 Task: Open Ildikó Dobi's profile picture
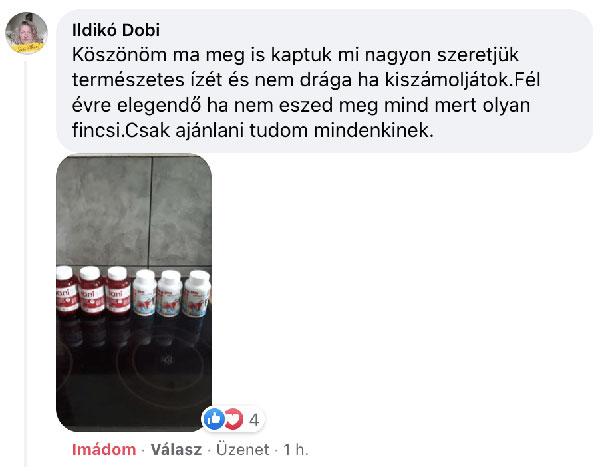tap(26, 33)
